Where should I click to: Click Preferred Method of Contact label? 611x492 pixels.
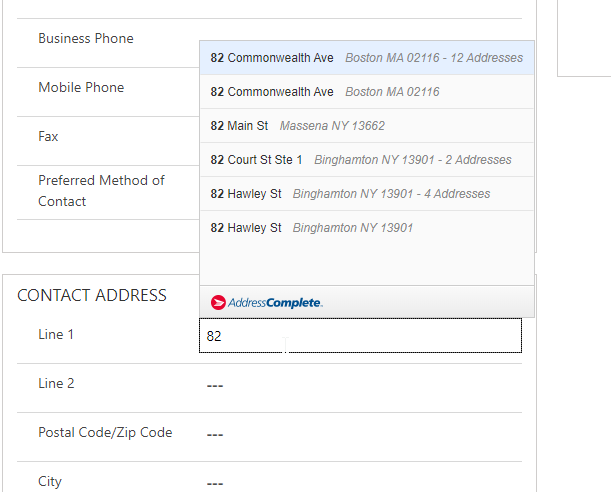pos(101,191)
